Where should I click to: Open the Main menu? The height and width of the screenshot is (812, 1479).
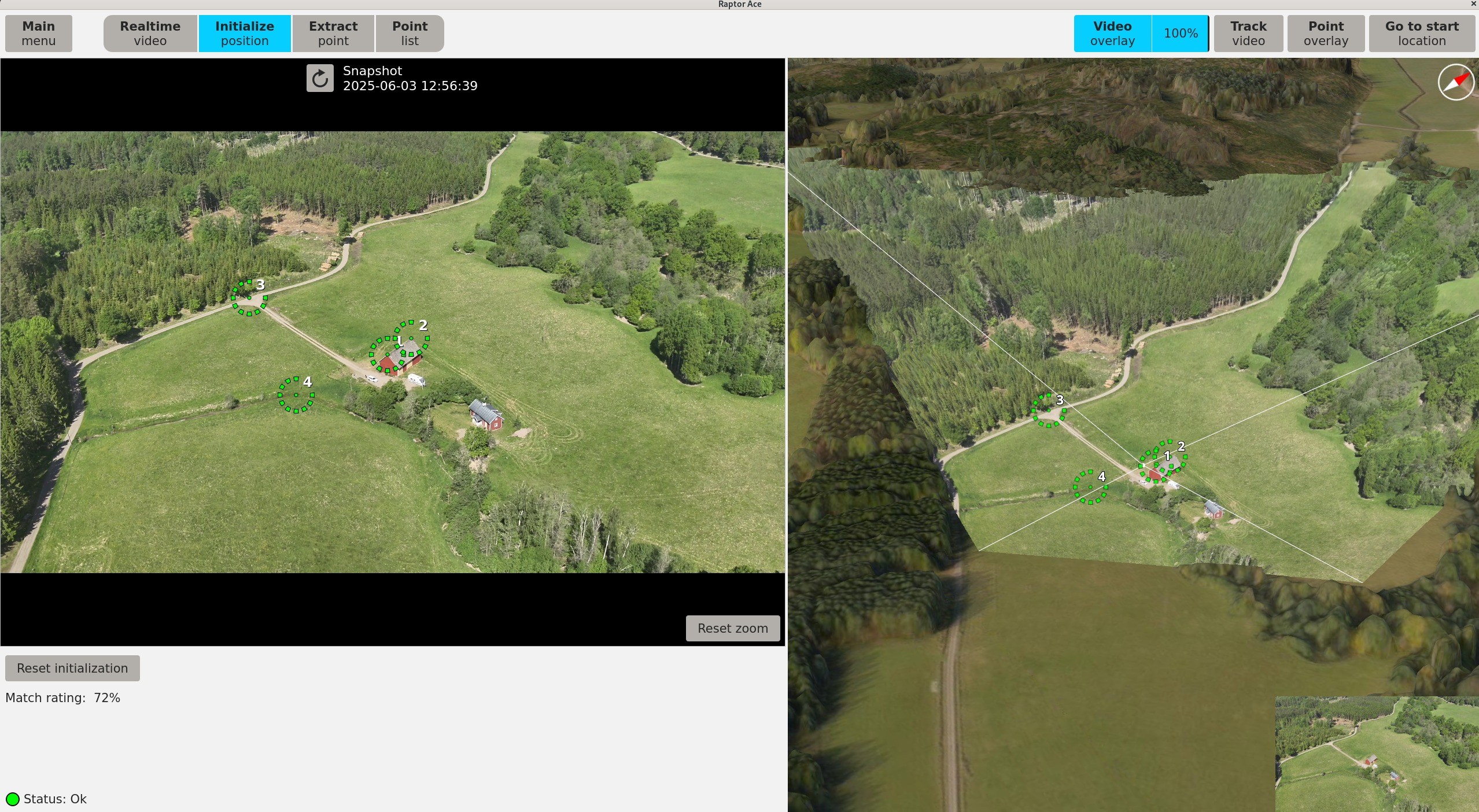click(x=38, y=33)
